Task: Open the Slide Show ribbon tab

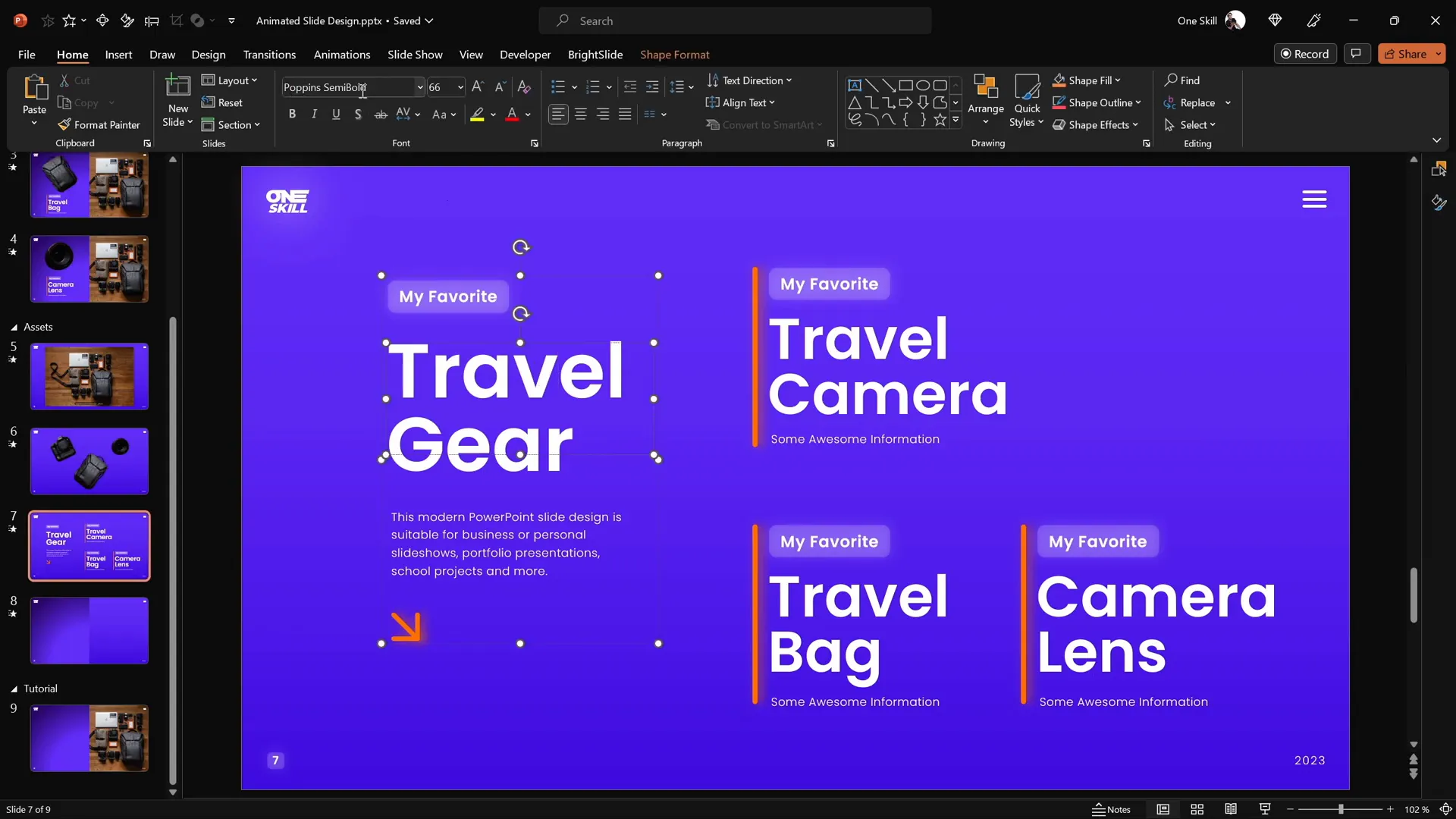Action: [414, 55]
